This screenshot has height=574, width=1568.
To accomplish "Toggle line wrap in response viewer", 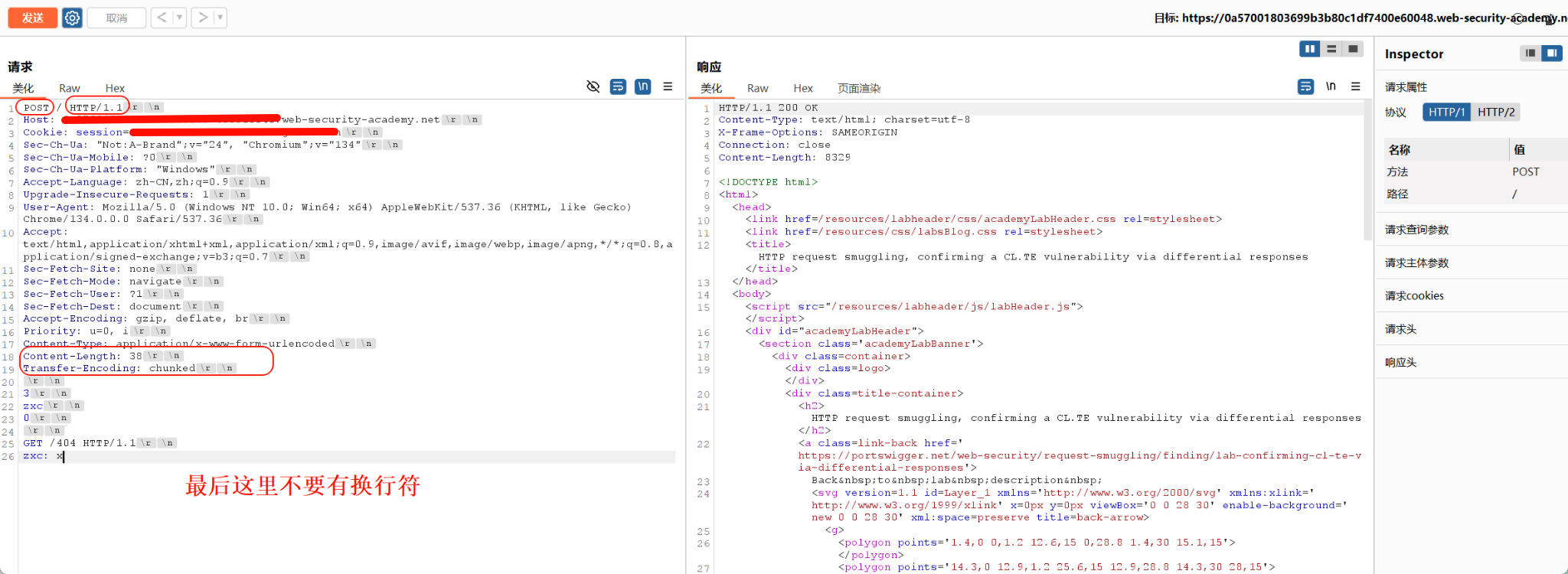I will [x=1306, y=86].
